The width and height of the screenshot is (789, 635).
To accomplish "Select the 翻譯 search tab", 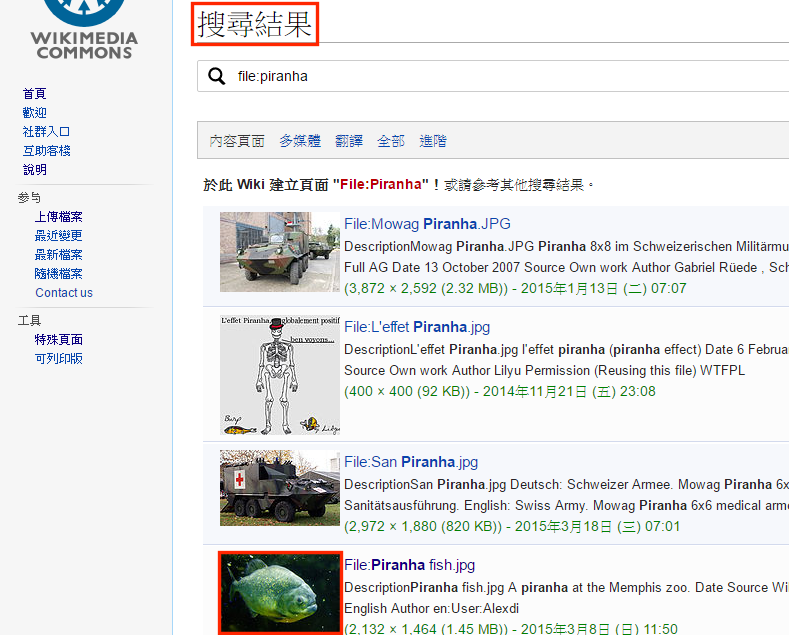I will pyautogui.click(x=349, y=141).
